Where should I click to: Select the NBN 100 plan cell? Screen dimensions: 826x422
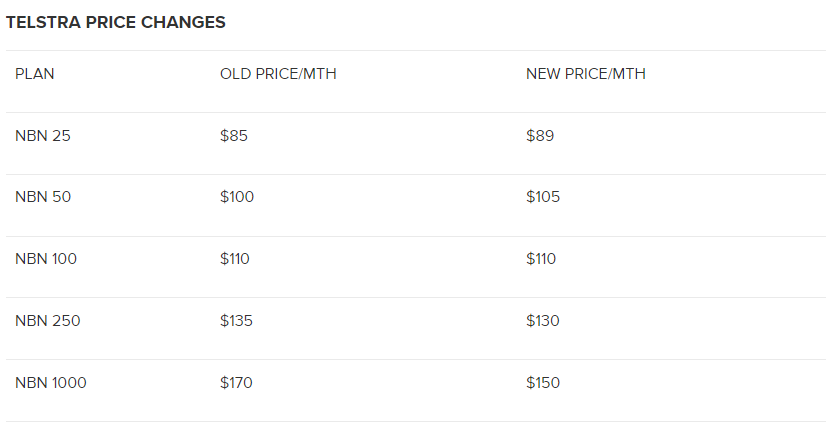pyautogui.click(x=46, y=259)
